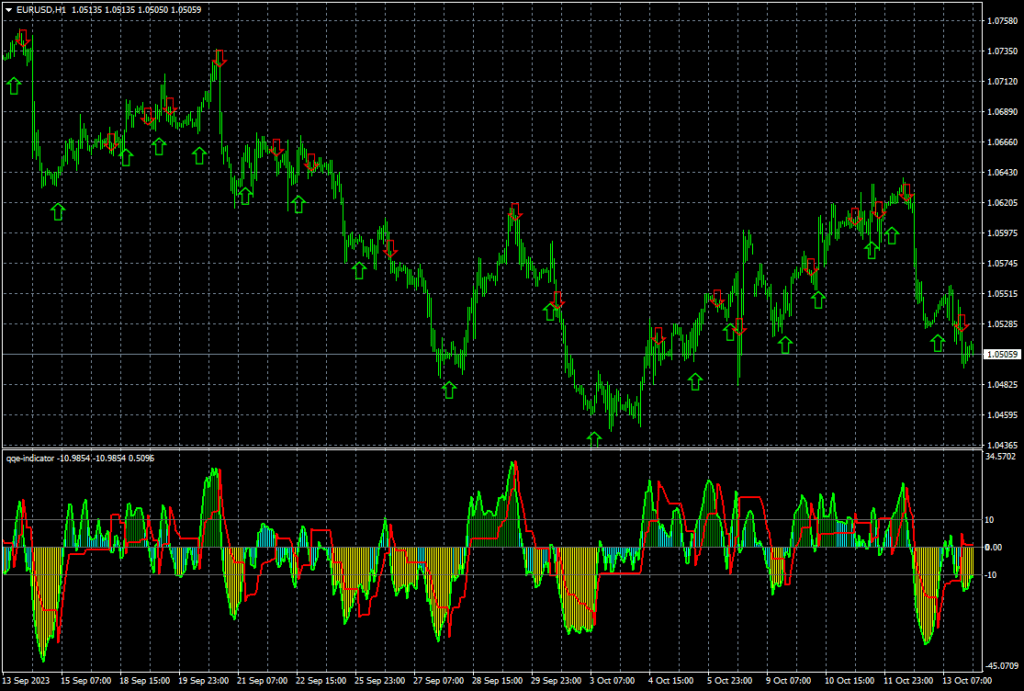The height and width of the screenshot is (691, 1024).
Task: Select red sell arrow atop 19 Sep spike
Action: 219,58
